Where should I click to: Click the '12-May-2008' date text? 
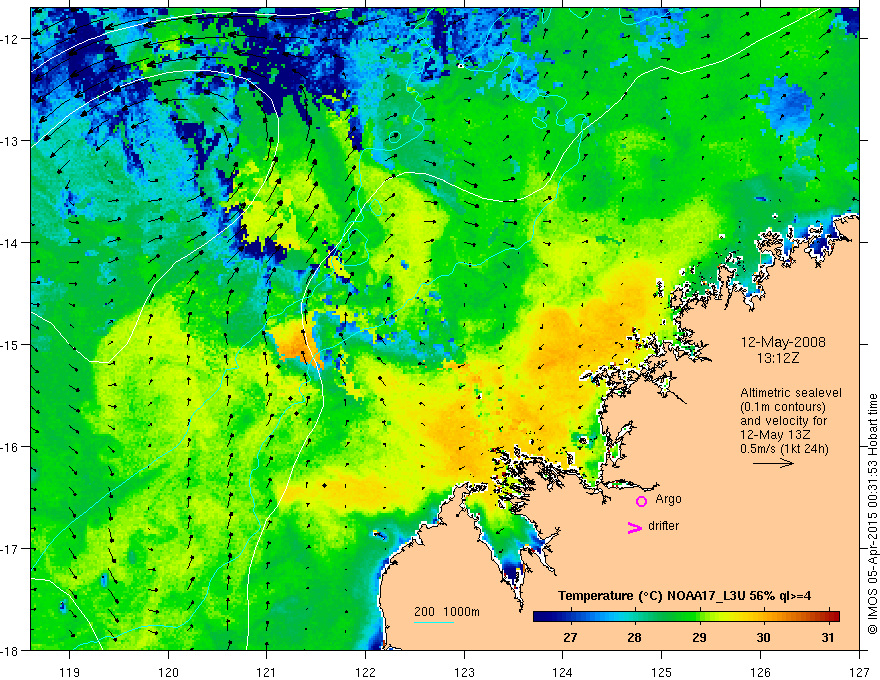[783, 342]
